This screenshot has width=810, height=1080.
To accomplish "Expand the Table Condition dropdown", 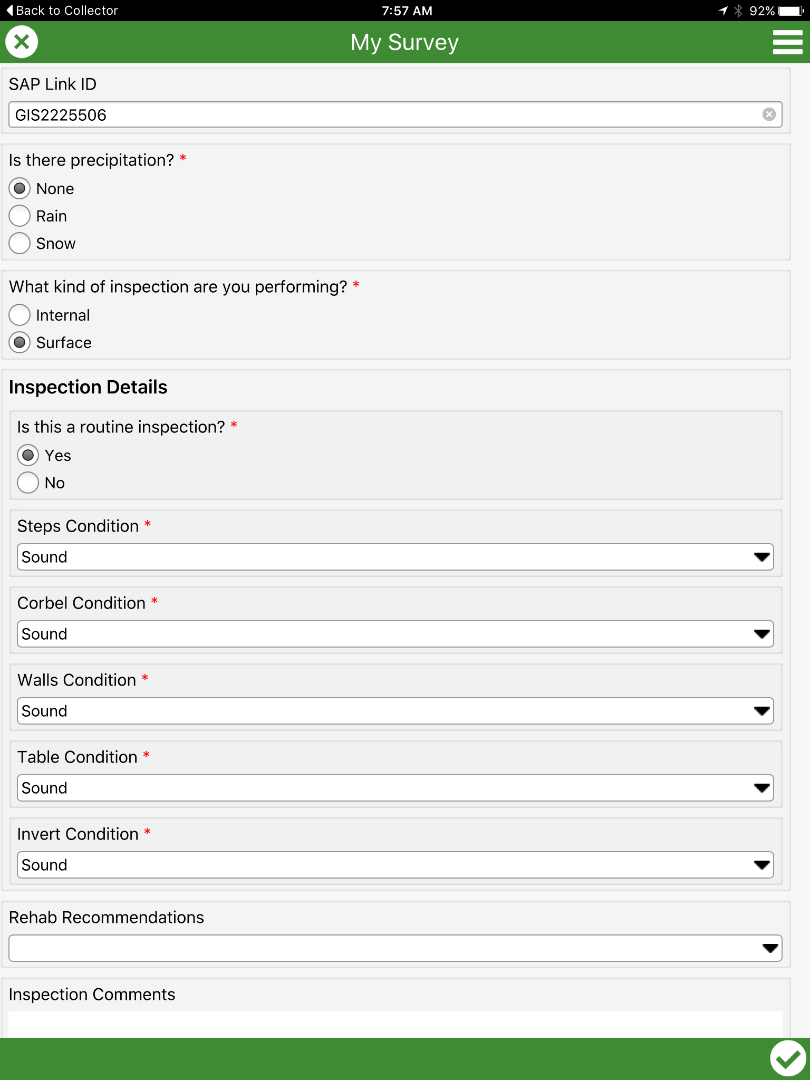I will pyautogui.click(x=395, y=788).
